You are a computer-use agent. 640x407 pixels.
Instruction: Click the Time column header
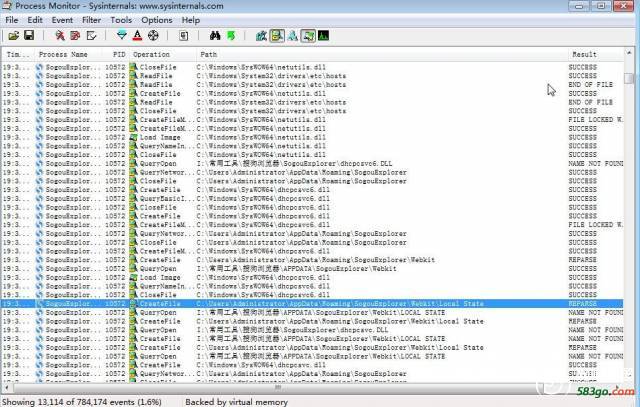coord(18,54)
